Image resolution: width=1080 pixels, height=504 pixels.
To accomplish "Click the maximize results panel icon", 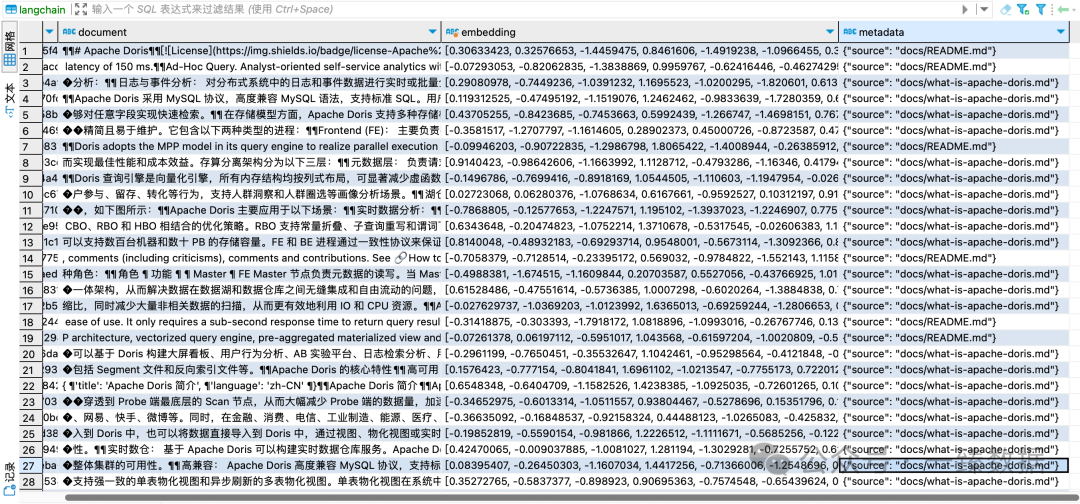I will [x=80, y=9].
